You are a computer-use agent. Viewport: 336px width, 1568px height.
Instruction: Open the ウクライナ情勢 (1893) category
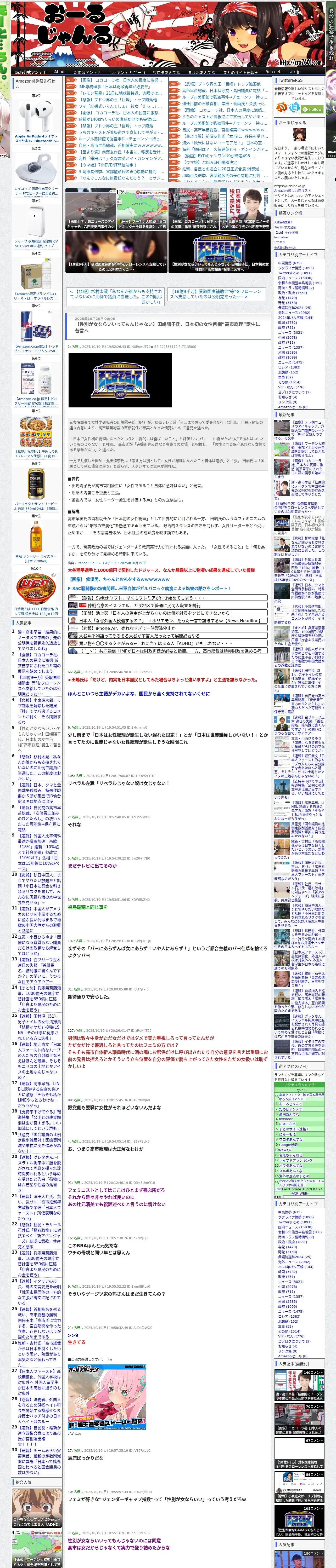point(296,268)
